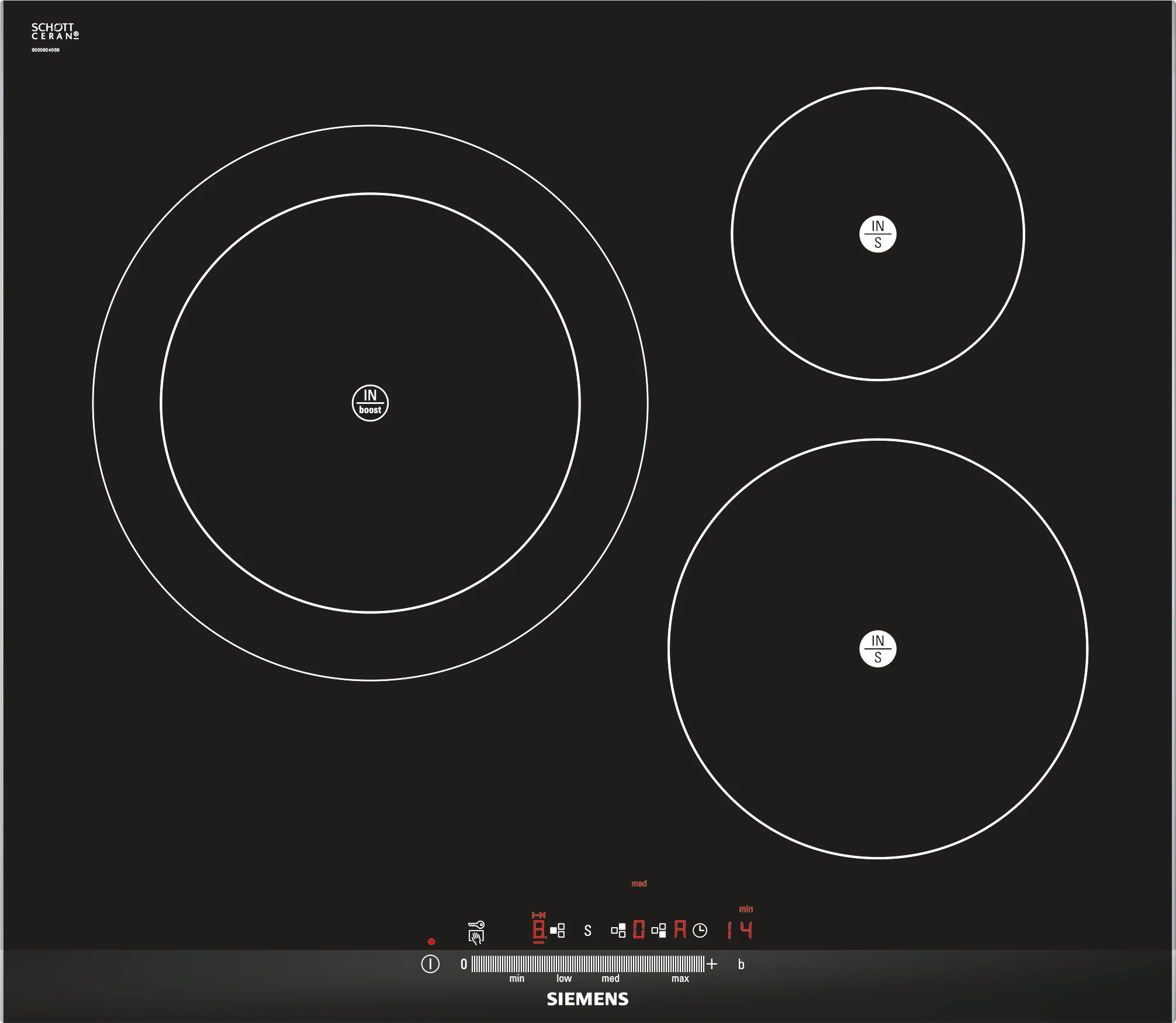Set power slider to zero

tap(464, 965)
